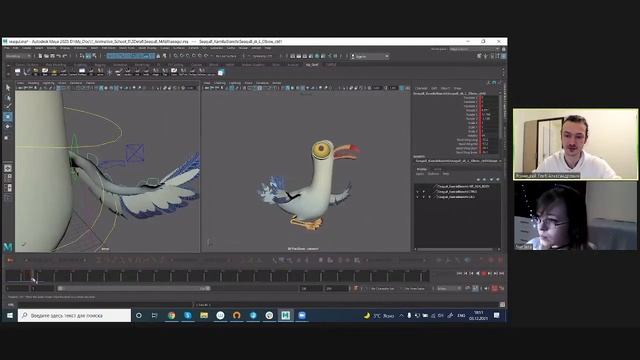Viewport: 640px width, 360px height.
Task: Open the Edit menu in Maya menu bar
Action: 16,48
